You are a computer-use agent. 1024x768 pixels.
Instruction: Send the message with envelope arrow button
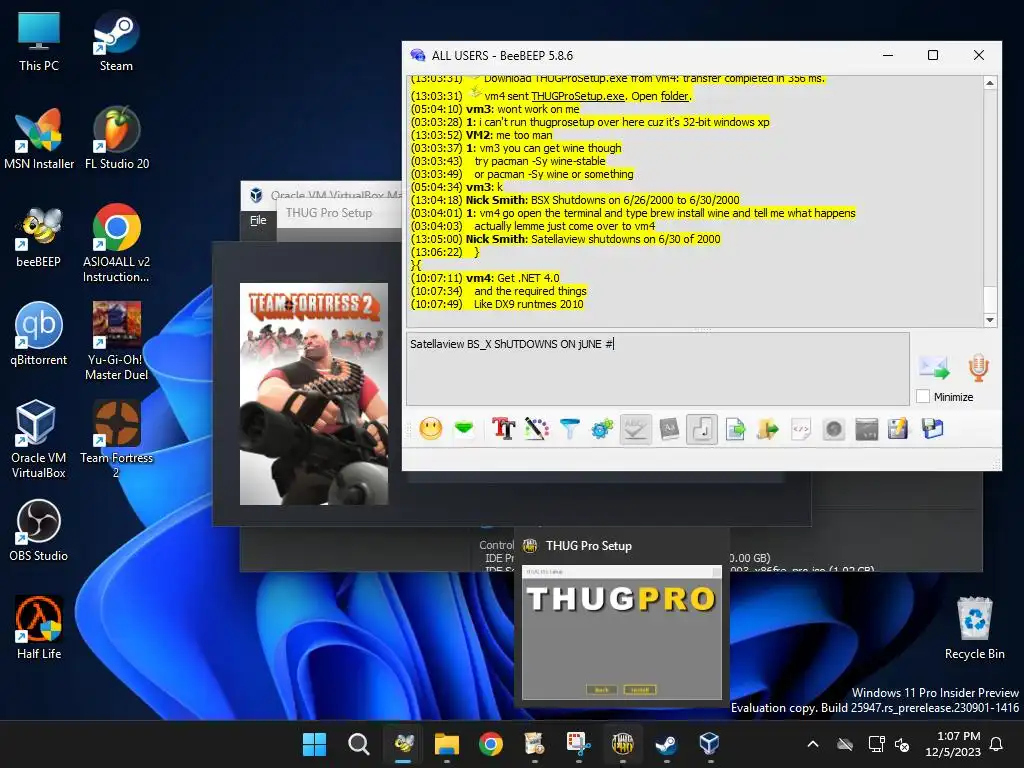[934, 367]
